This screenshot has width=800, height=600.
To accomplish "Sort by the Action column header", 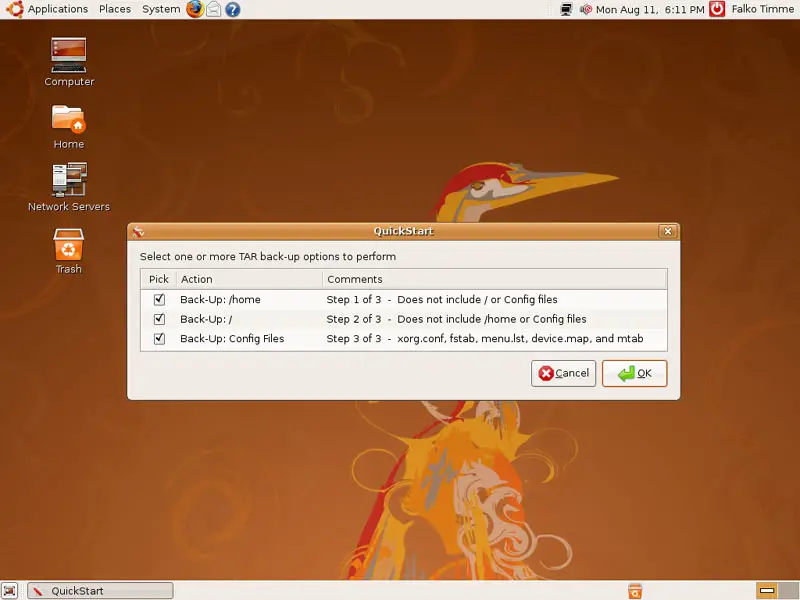I will [x=249, y=279].
